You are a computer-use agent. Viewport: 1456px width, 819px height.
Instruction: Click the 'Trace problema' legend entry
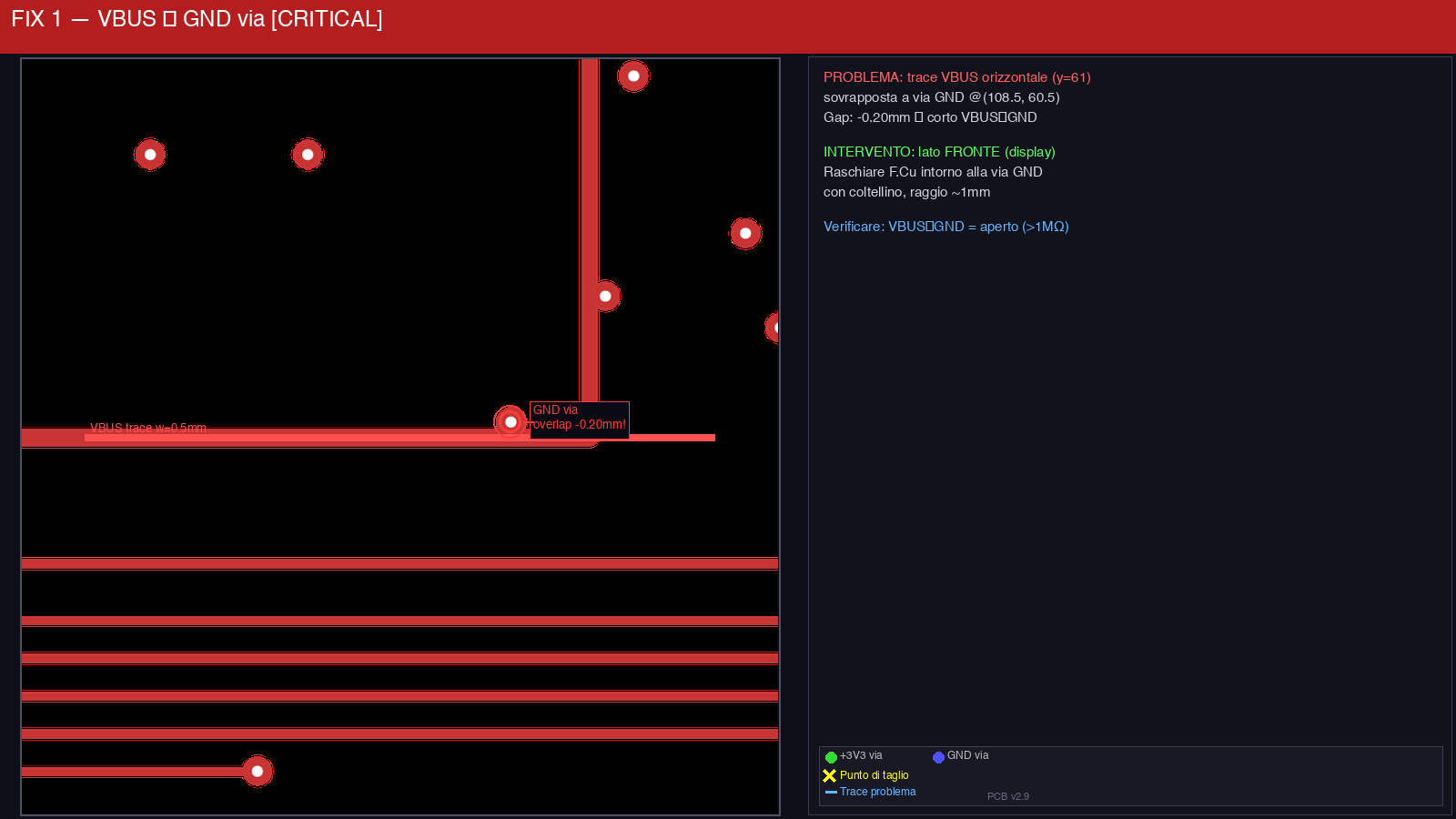tap(877, 792)
